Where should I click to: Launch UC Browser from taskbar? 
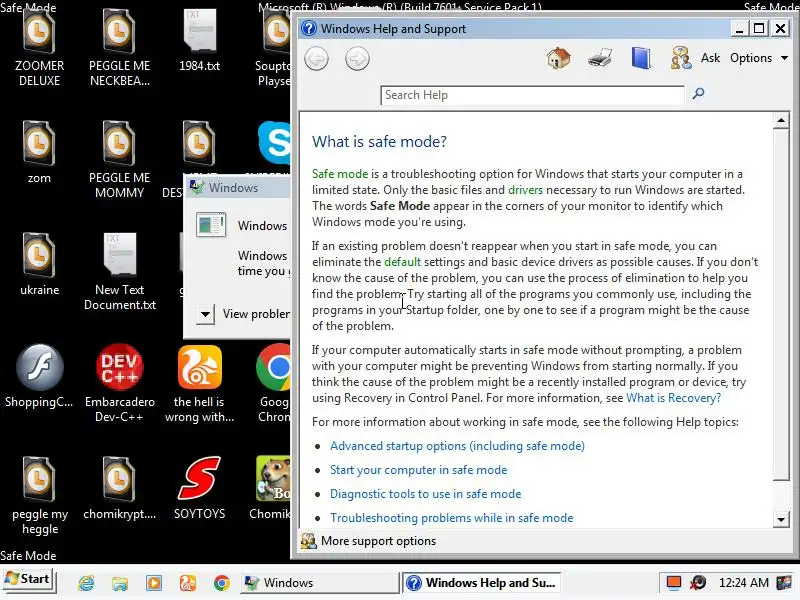[188, 583]
